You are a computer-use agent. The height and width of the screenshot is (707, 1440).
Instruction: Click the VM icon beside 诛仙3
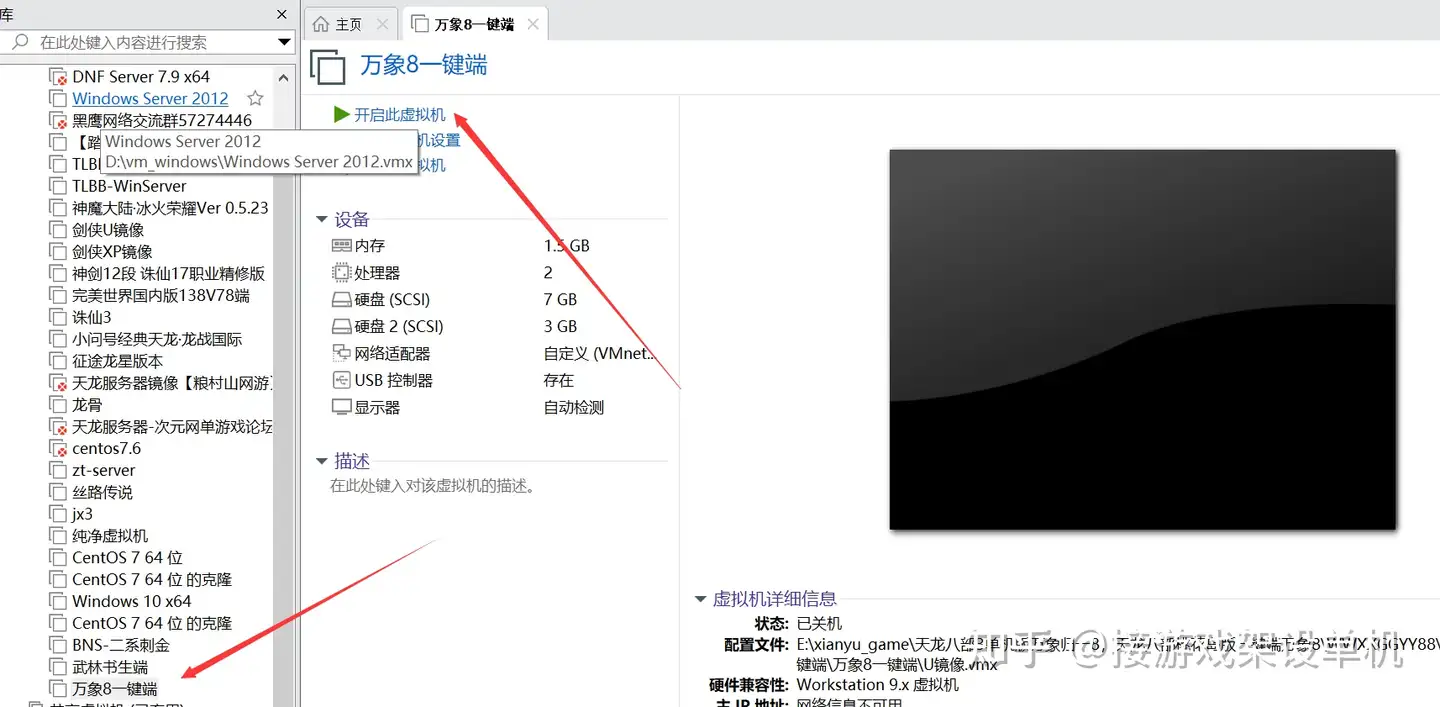pyautogui.click(x=59, y=317)
